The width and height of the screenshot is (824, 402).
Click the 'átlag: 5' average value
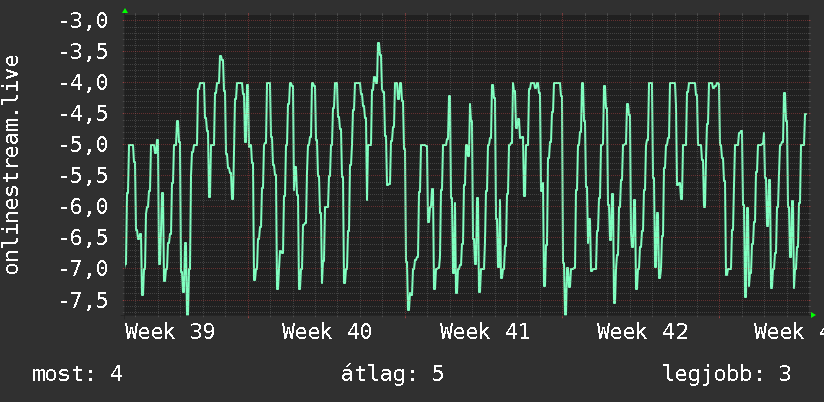tap(392, 374)
